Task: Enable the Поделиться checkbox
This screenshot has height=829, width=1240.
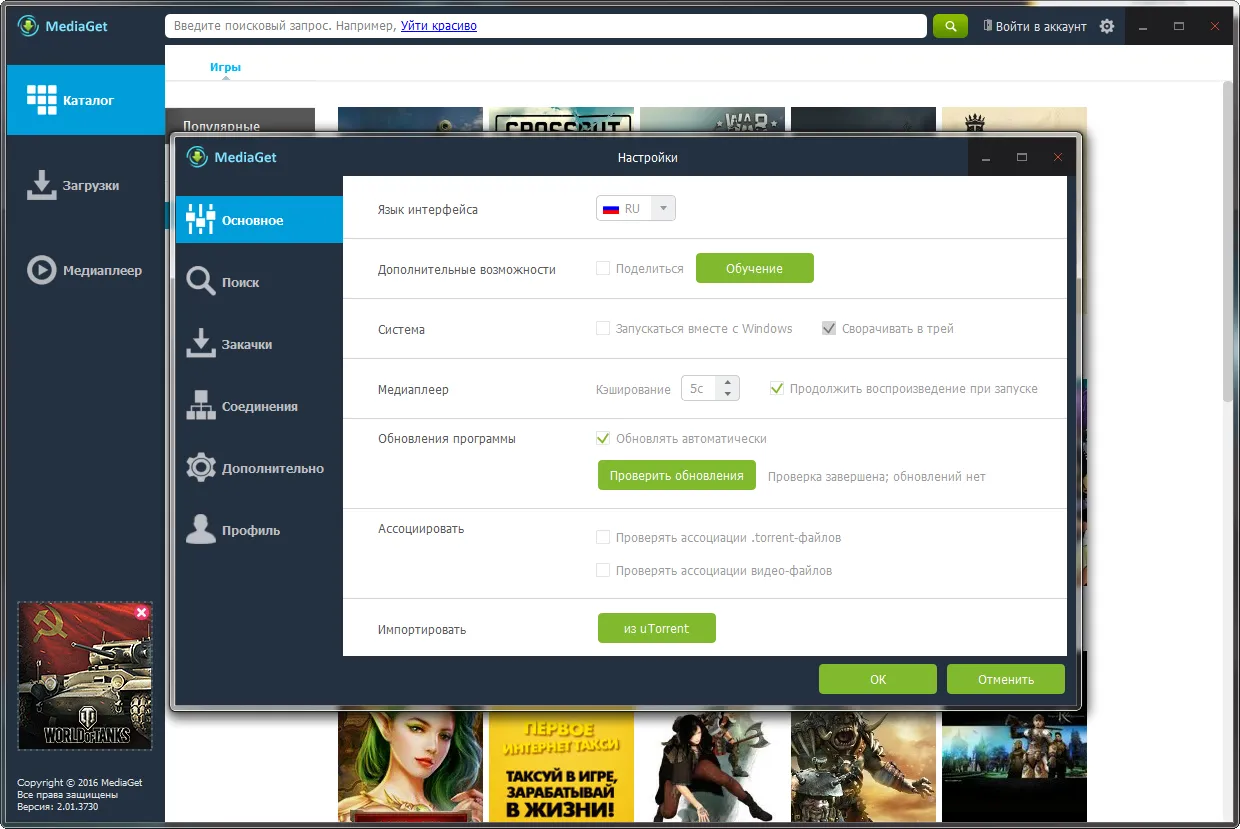Action: tap(603, 268)
